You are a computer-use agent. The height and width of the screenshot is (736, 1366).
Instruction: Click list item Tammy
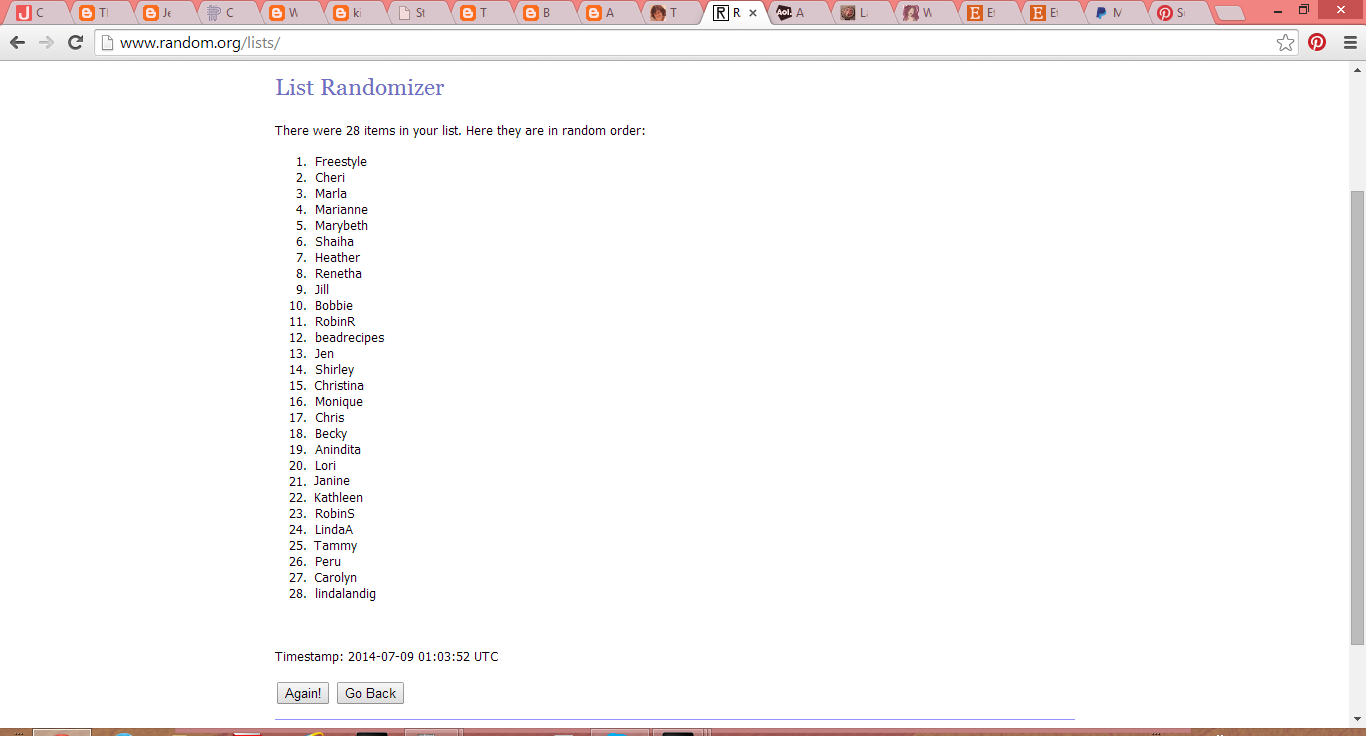point(335,546)
